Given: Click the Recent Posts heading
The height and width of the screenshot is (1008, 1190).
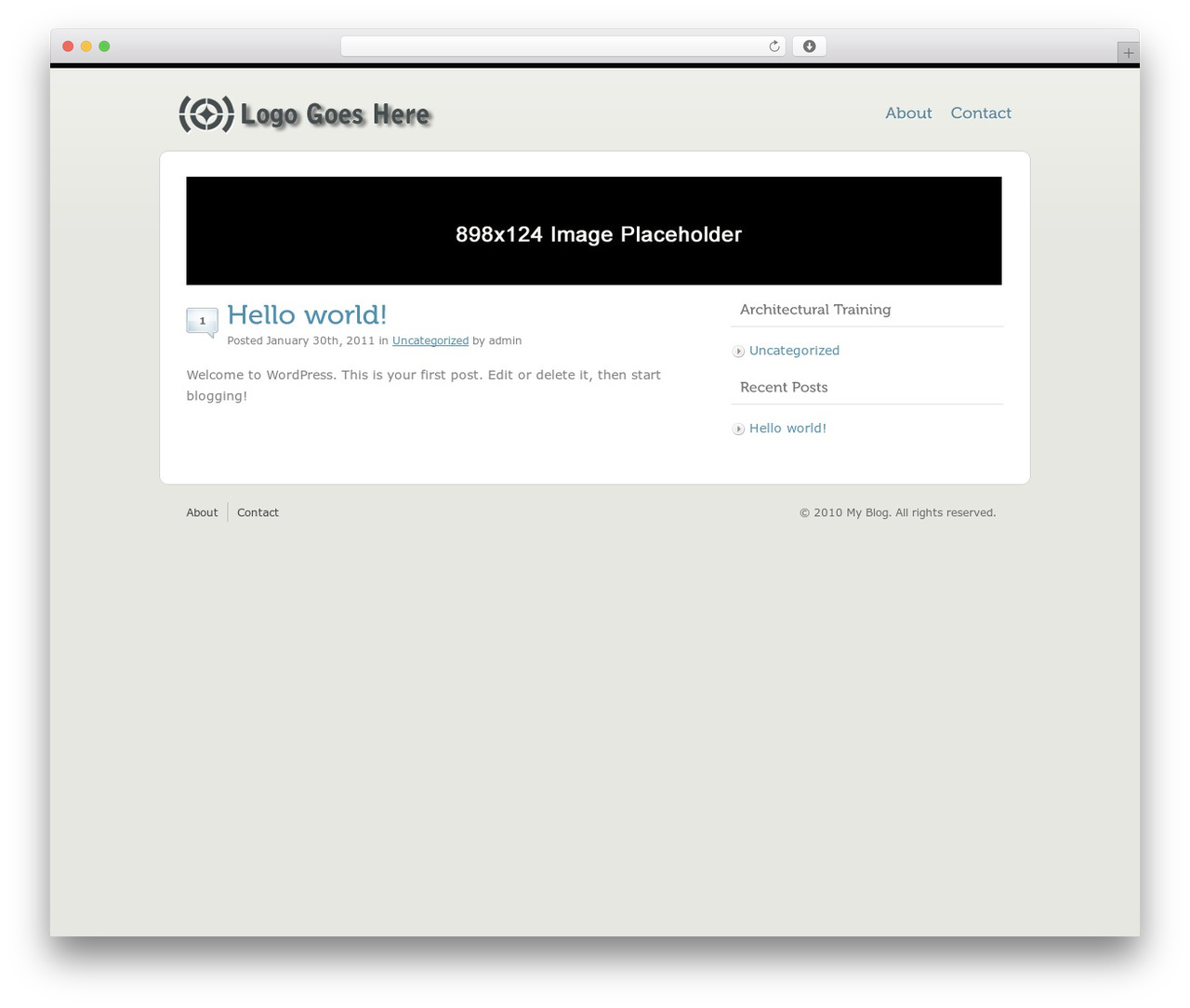Looking at the screenshot, I should tap(784, 387).
